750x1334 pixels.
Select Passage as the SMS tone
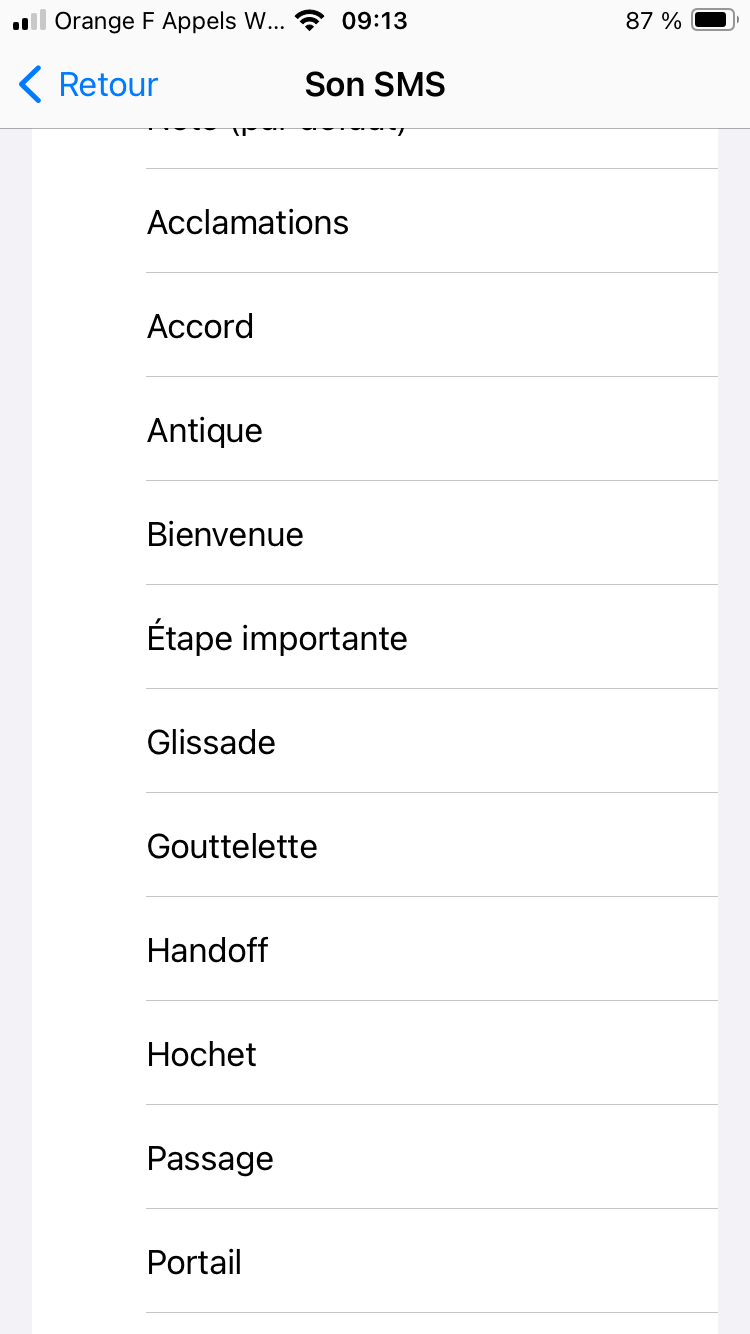(210, 1158)
